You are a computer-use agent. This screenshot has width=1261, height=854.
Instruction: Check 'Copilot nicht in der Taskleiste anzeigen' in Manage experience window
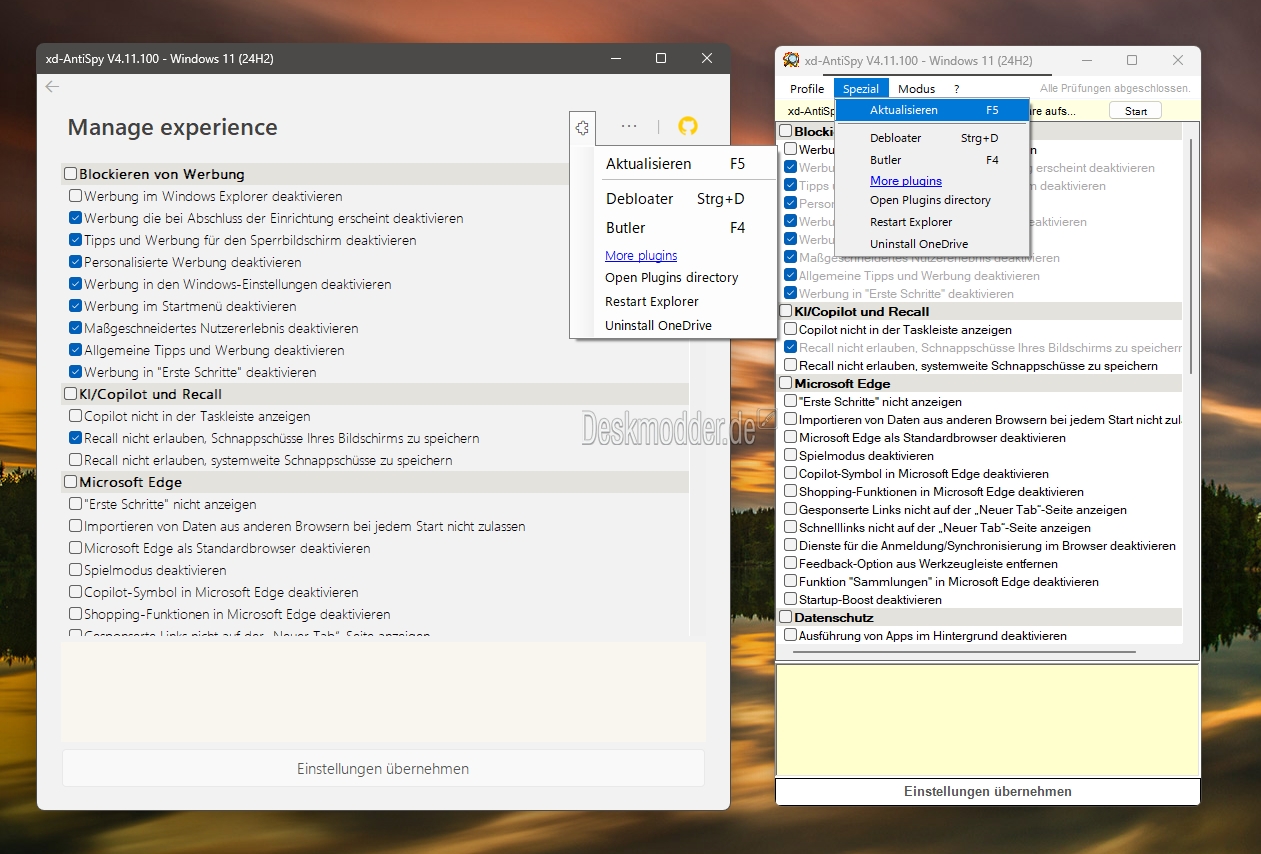[76, 416]
